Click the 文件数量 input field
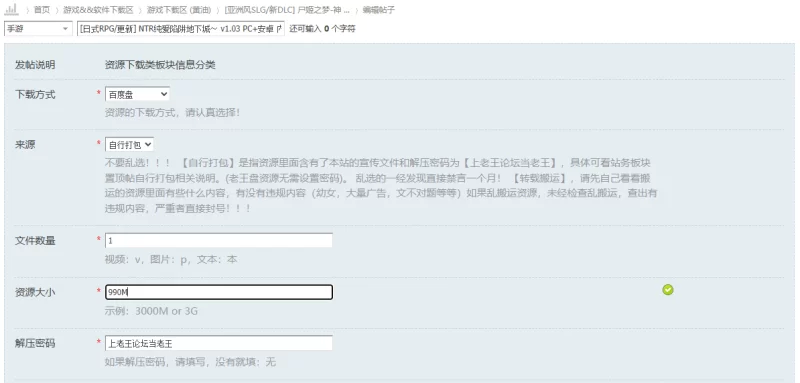This screenshot has height=383, width=800. pyautogui.click(x=218, y=240)
